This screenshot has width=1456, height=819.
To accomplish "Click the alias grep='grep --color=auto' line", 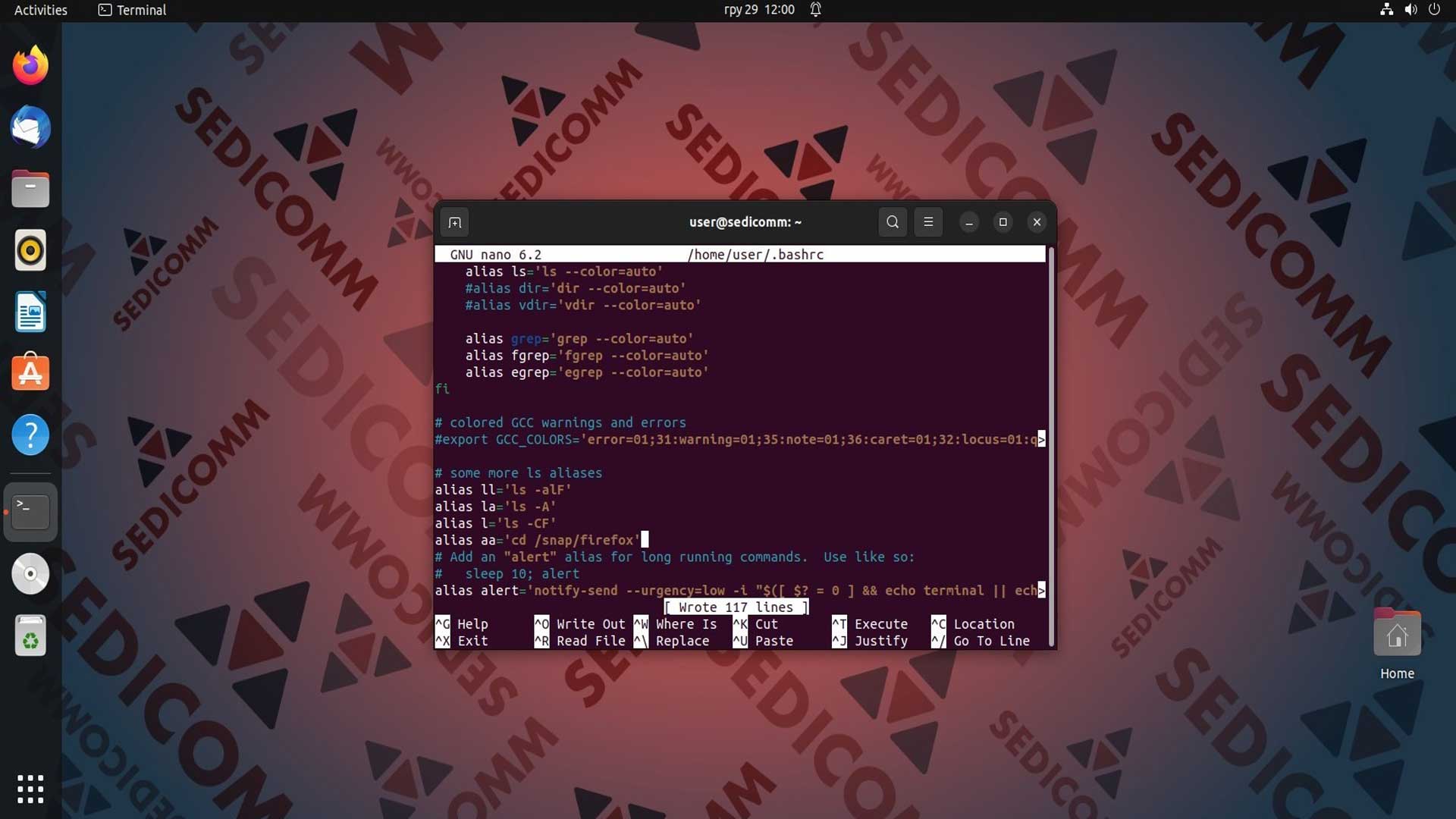I will click(x=579, y=339).
